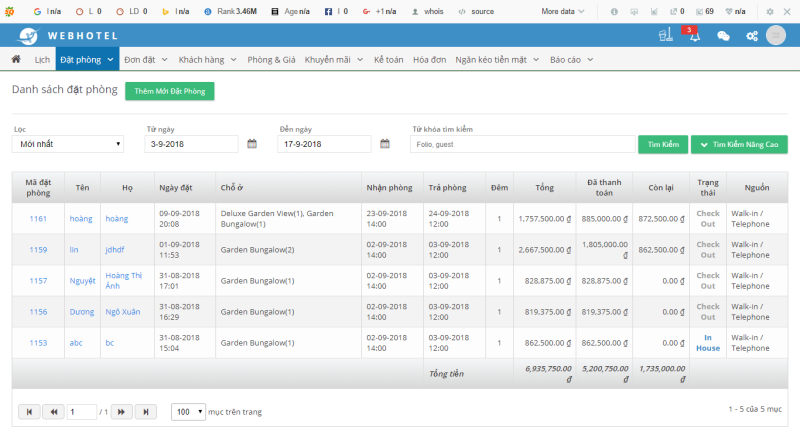Screen dimensions: 800x448
Task: Open booking code 1159 link
Action: (x=38, y=250)
